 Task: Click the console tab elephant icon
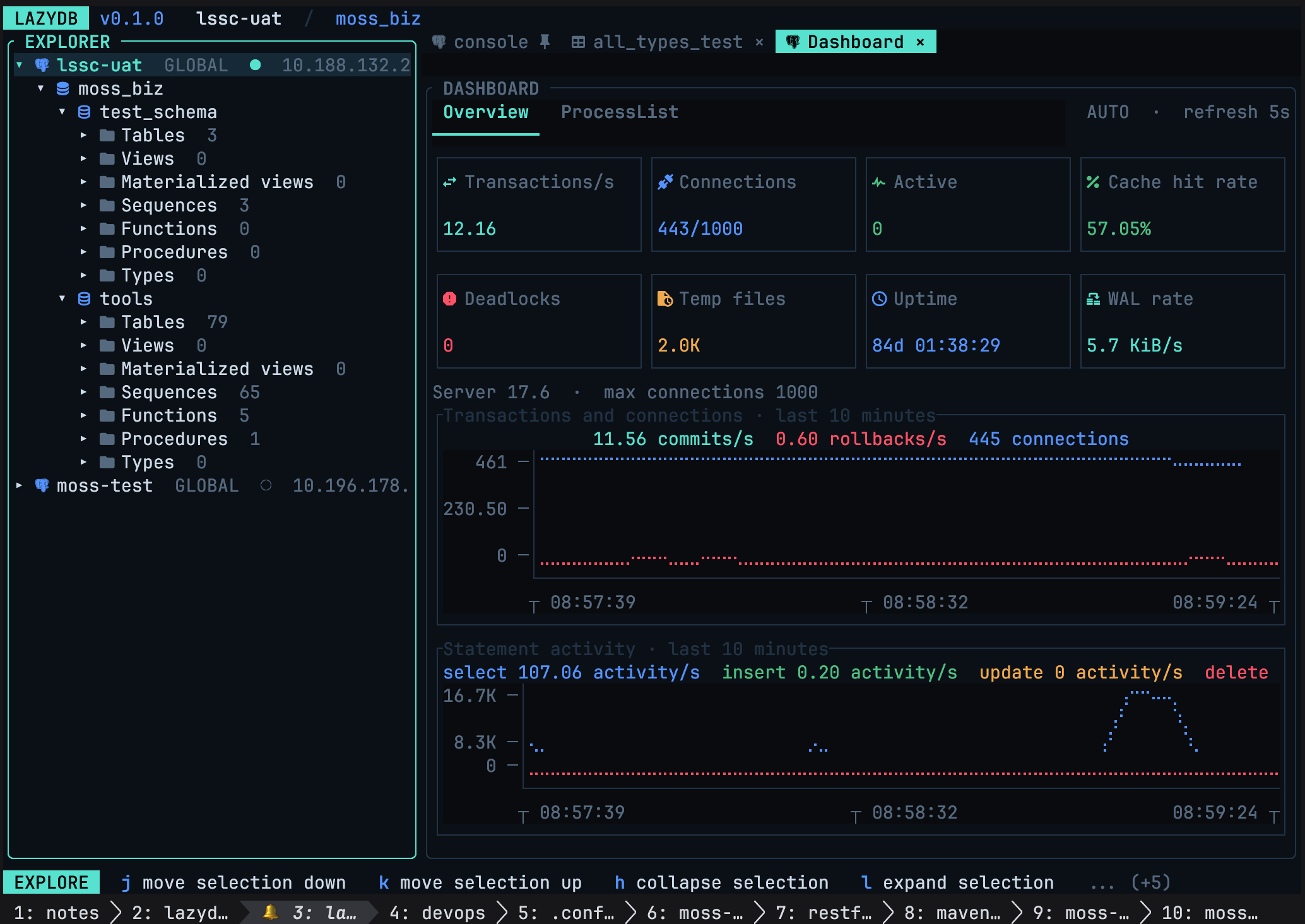coord(439,42)
